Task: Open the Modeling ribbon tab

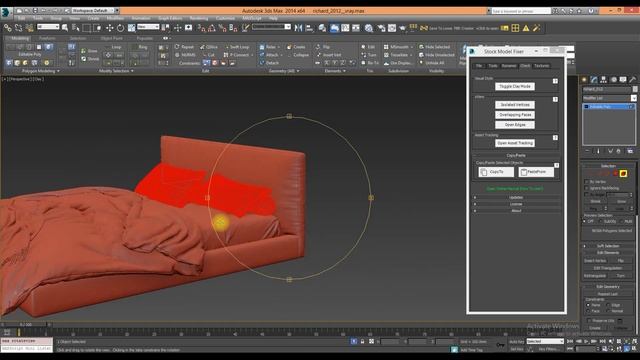Action: [x=20, y=38]
